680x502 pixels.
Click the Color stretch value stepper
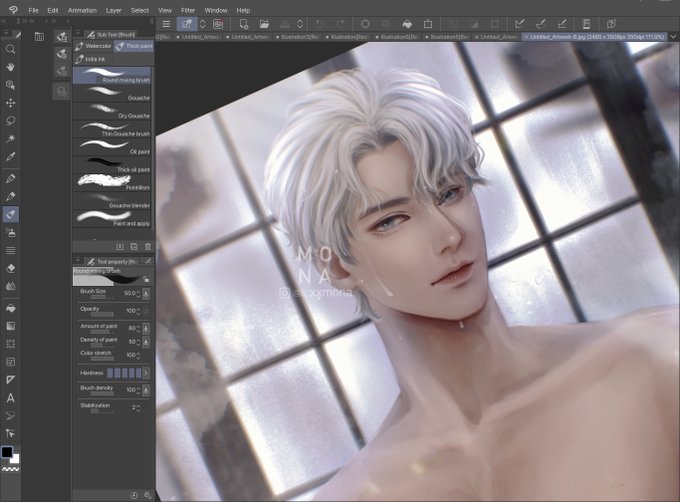pos(138,355)
